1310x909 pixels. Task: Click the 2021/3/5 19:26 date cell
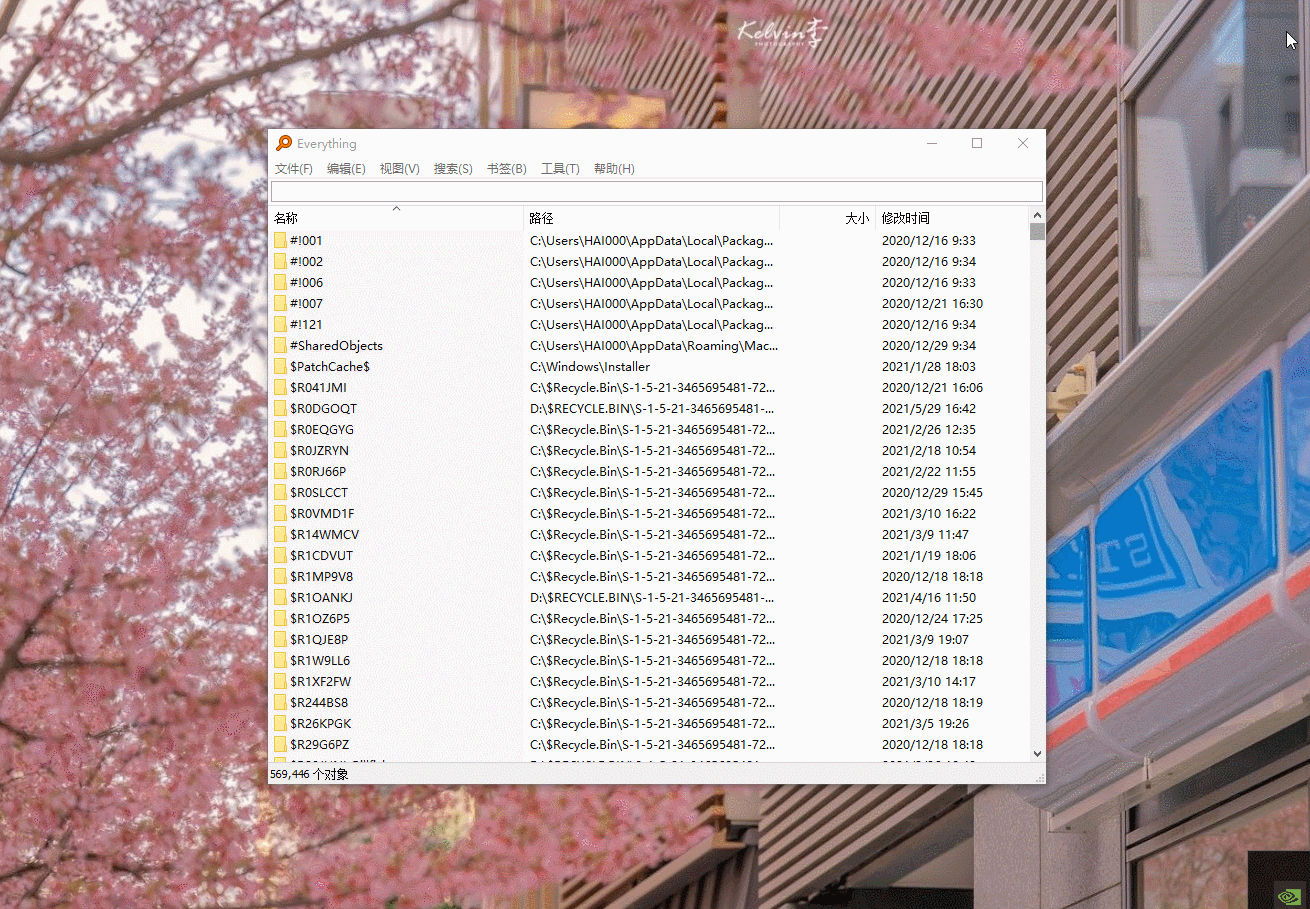(x=925, y=723)
